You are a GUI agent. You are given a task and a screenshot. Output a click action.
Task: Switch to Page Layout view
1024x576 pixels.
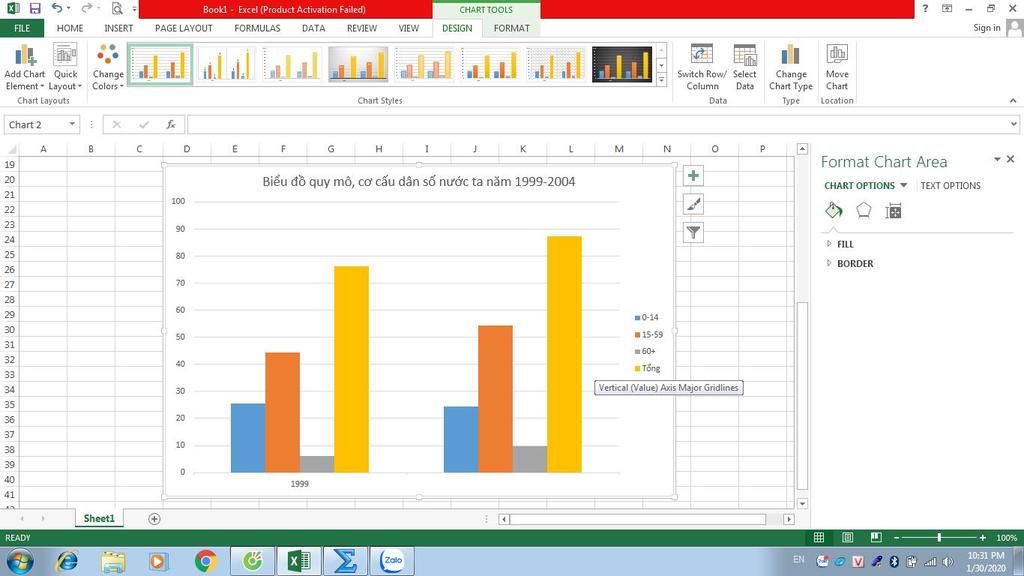pos(847,537)
